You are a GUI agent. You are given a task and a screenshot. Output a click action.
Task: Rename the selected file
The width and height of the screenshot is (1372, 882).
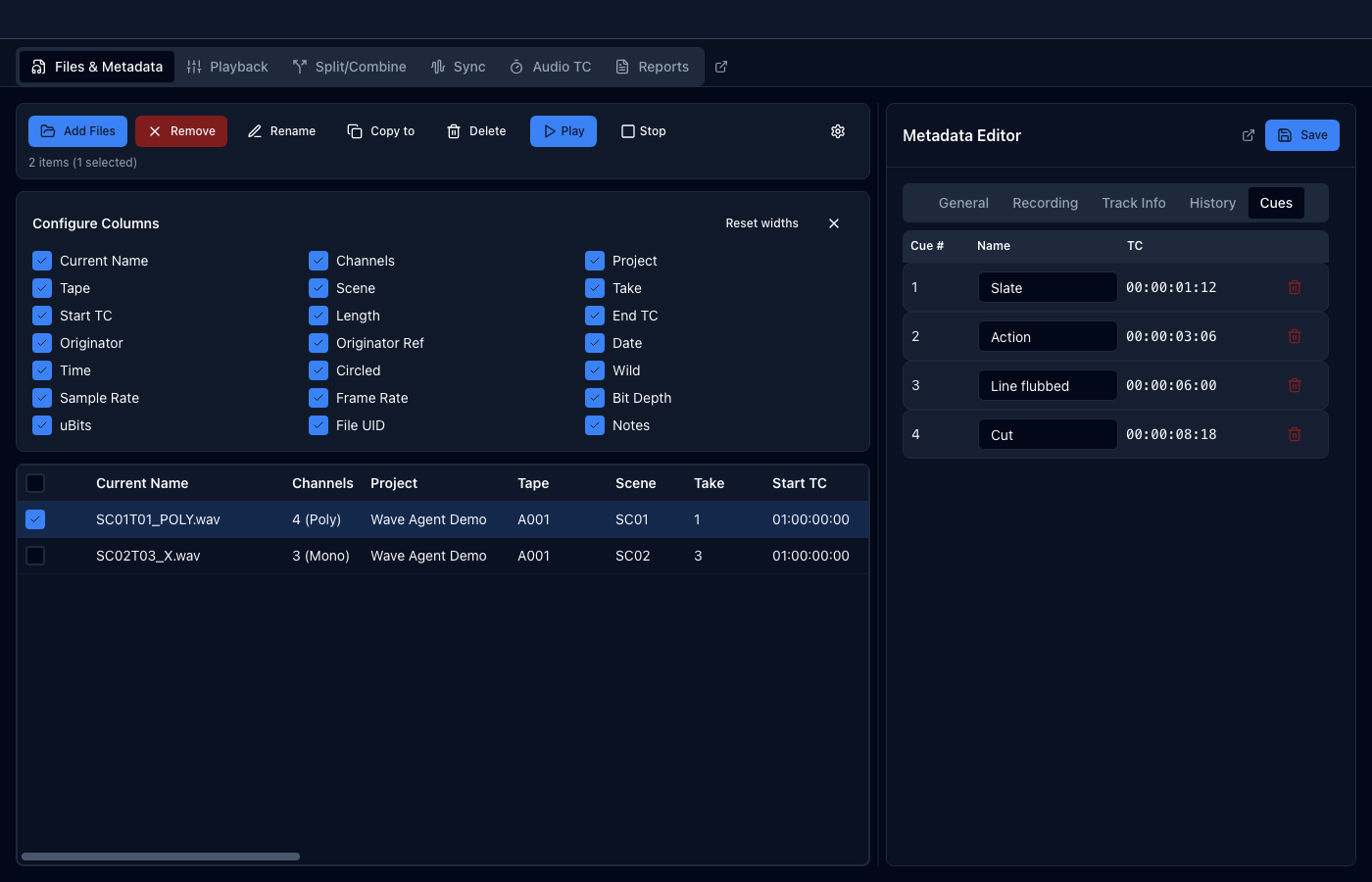[281, 131]
